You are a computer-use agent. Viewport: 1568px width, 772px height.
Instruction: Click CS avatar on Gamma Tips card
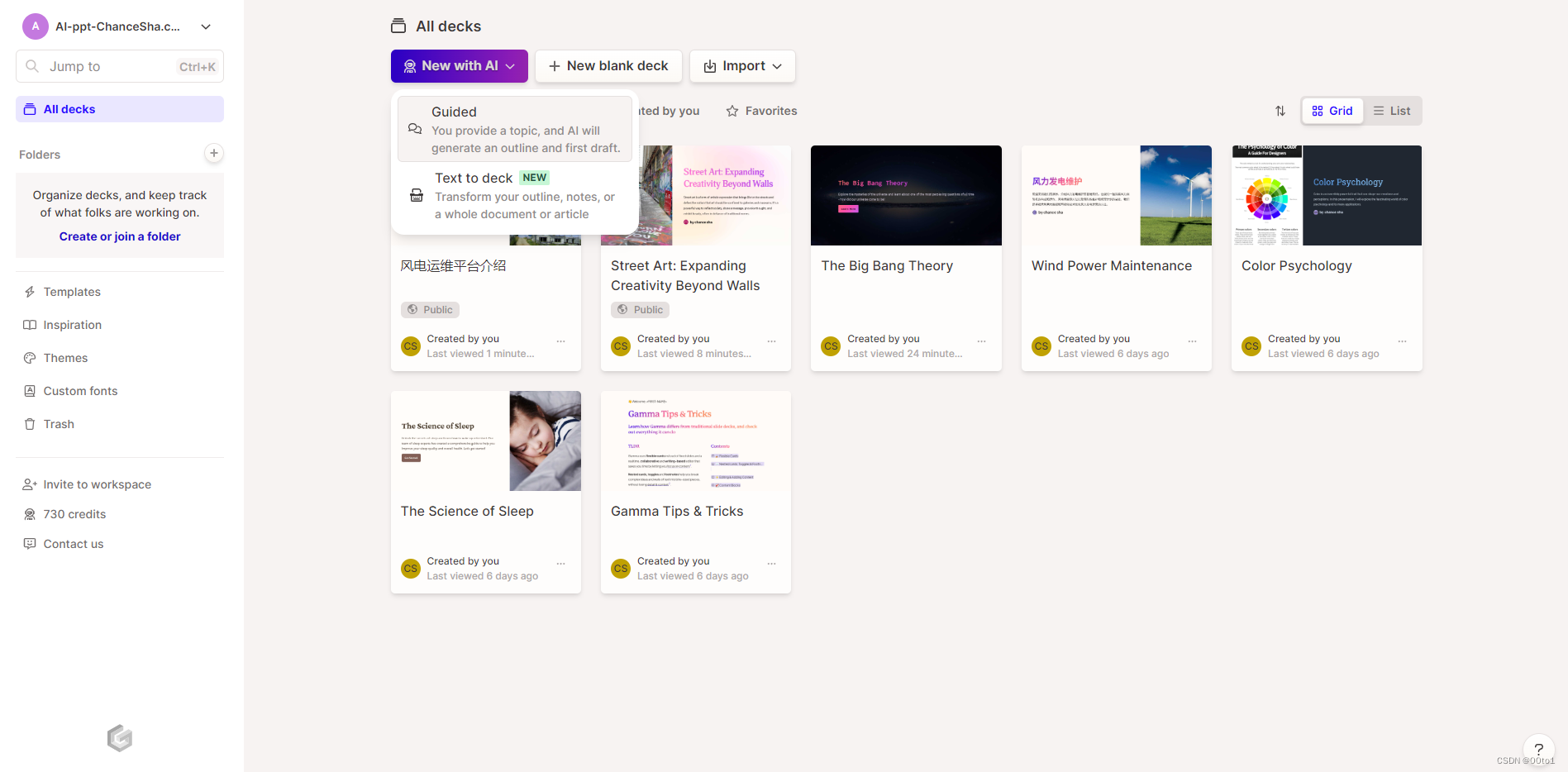(x=621, y=569)
